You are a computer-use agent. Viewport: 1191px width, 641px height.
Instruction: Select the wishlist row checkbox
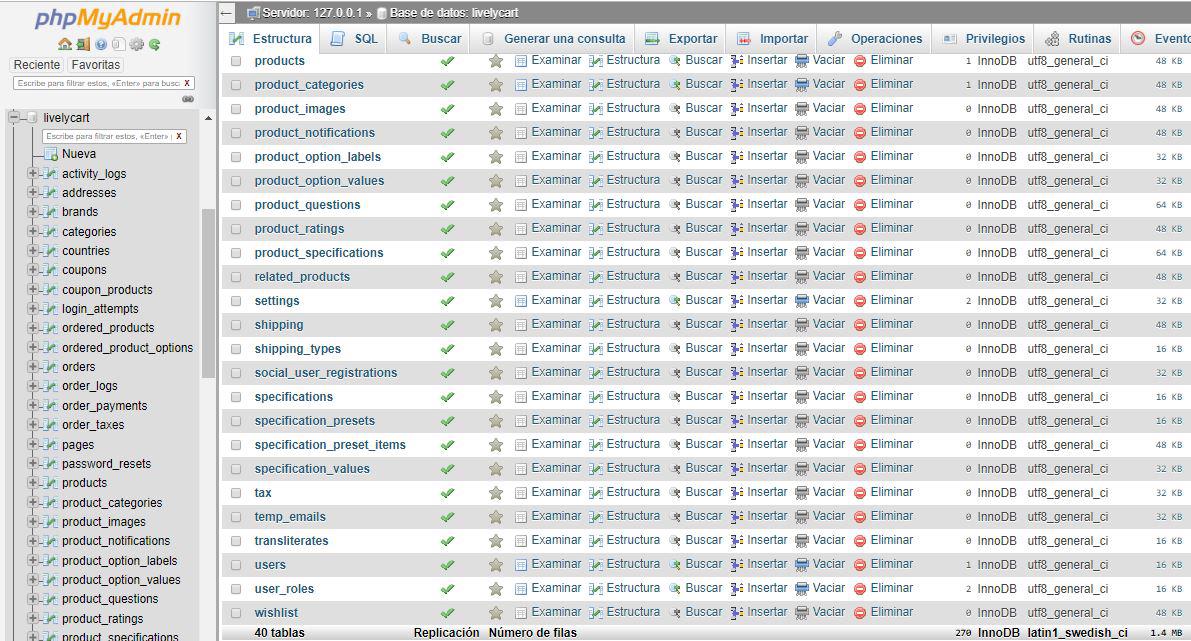pos(236,613)
